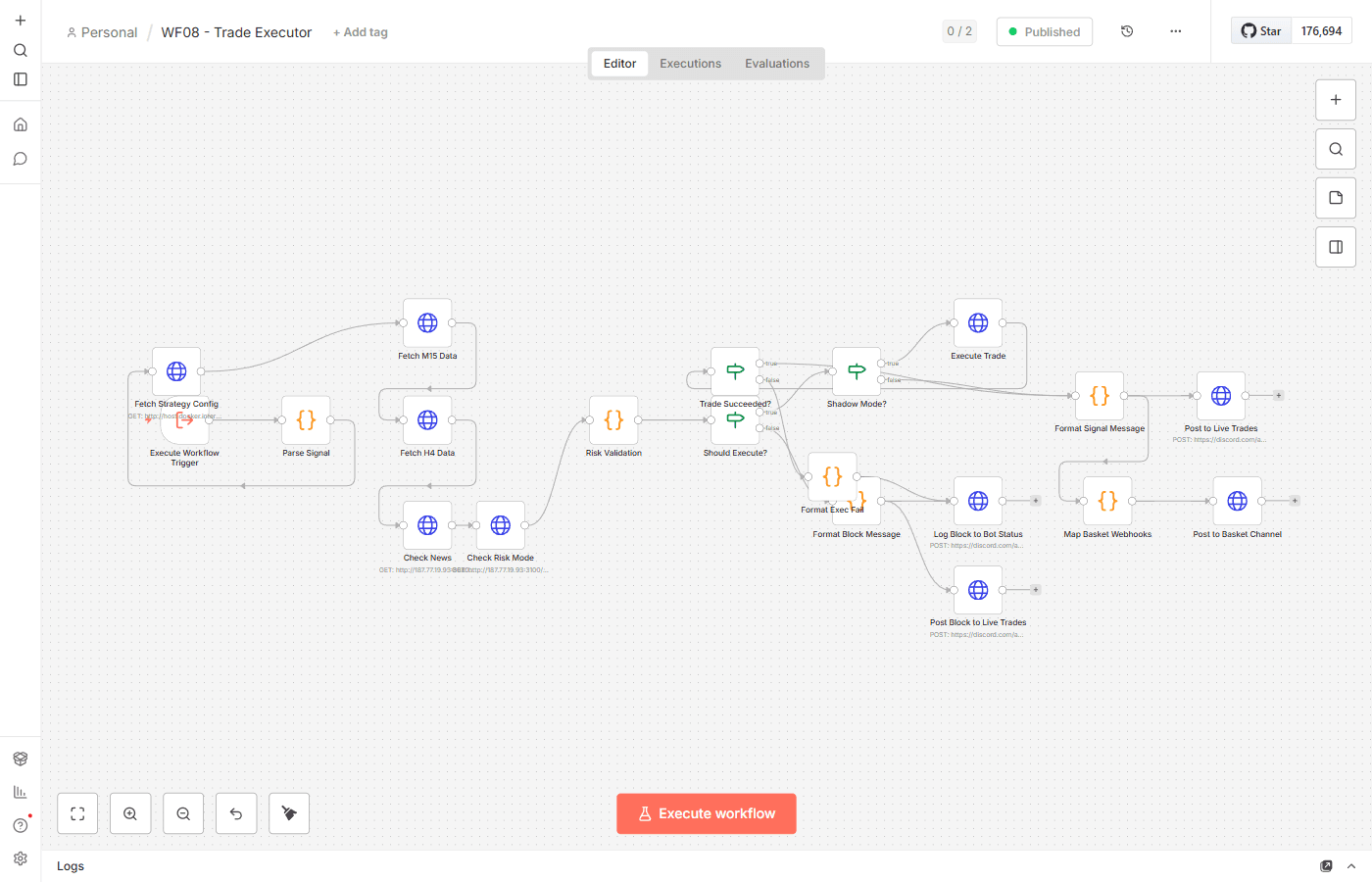
Task: Click the zoom out magnifier icon
Action: [x=183, y=813]
